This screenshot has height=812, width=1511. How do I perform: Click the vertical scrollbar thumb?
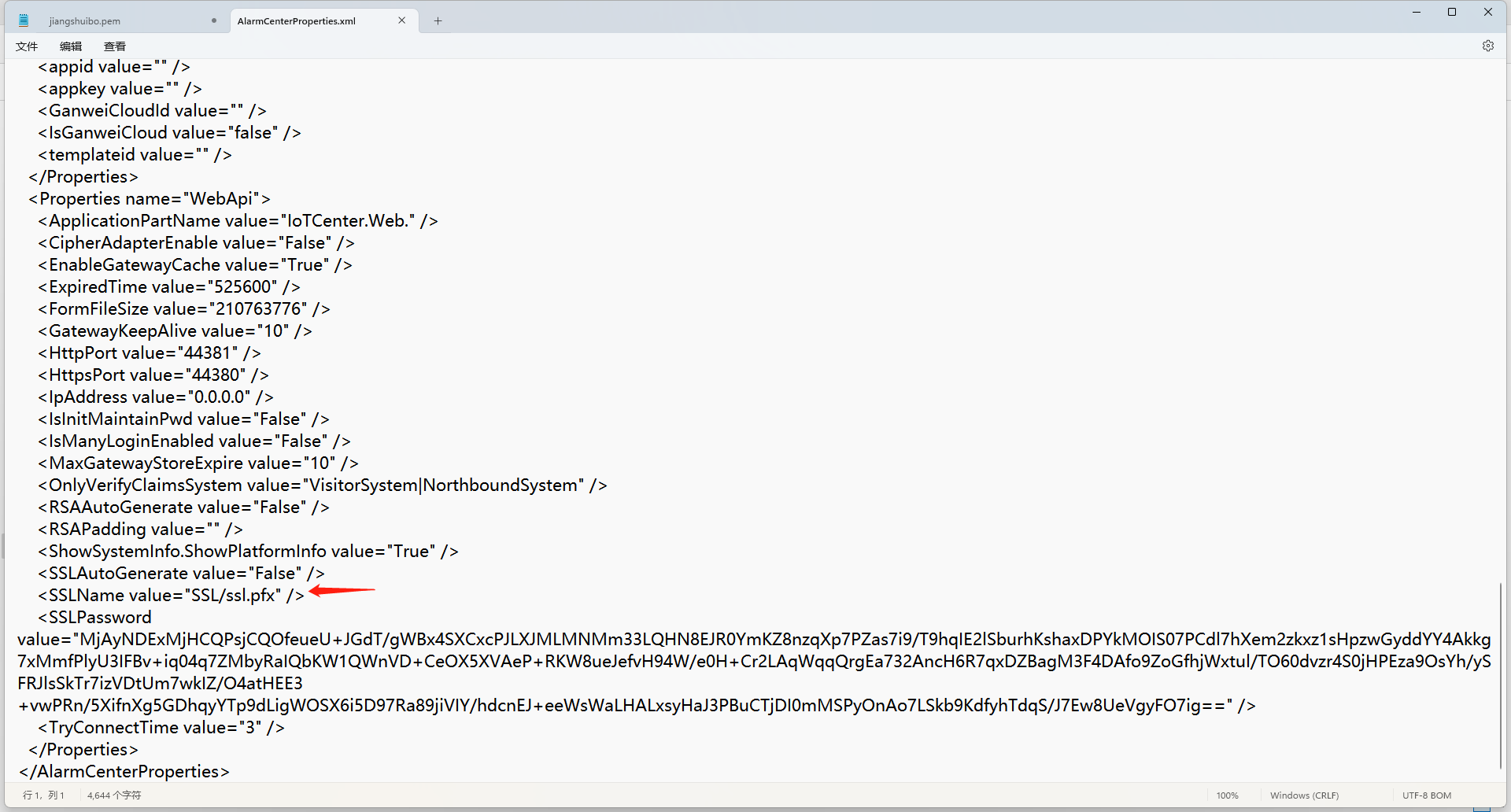[x=1501, y=675]
